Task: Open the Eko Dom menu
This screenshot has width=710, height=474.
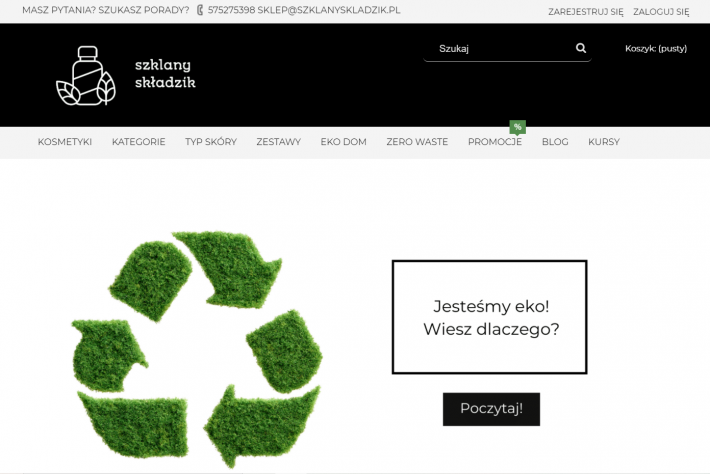Action: pos(344,142)
